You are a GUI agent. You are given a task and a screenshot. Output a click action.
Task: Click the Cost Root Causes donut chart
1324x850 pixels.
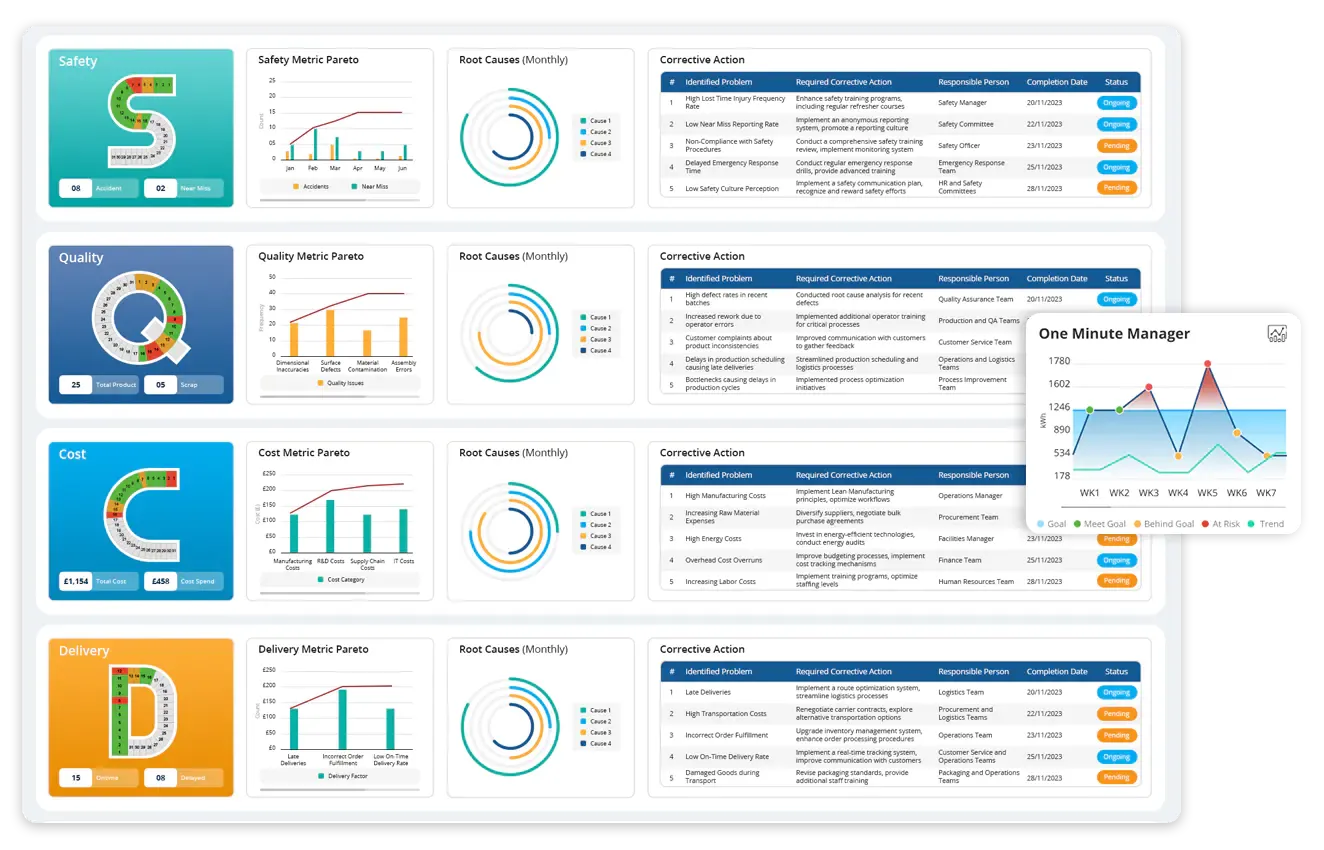click(x=510, y=530)
